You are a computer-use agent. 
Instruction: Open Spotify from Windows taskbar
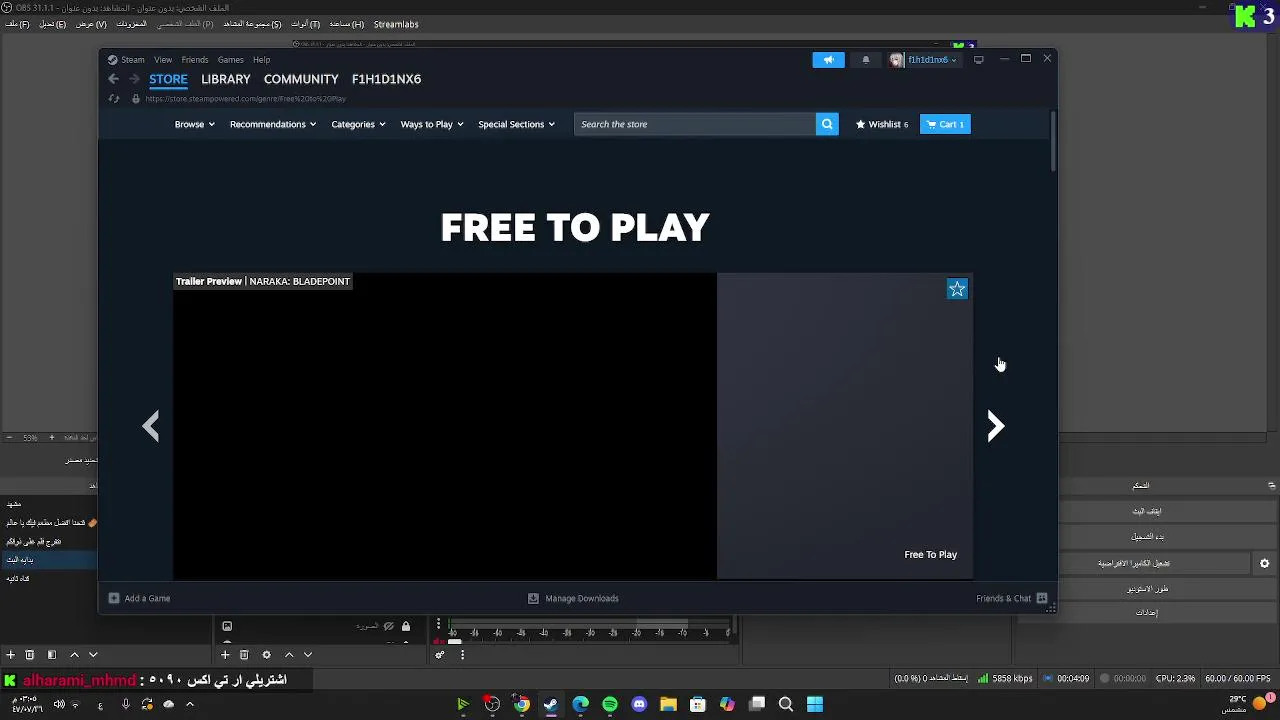pyautogui.click(x=610, y=705)
